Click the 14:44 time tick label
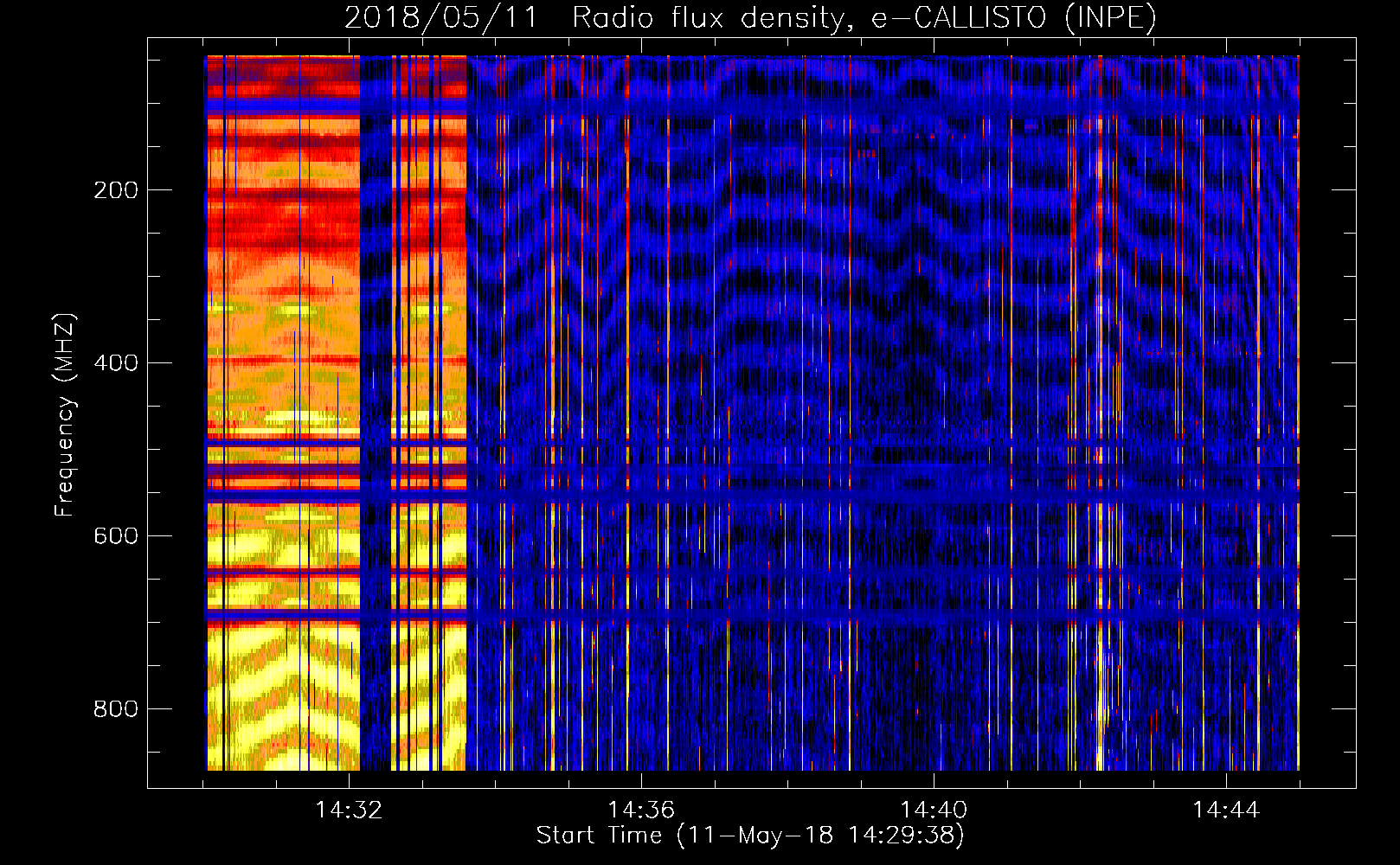Viewport: 1400px width, 865px height. click(x=1226, y=811)
